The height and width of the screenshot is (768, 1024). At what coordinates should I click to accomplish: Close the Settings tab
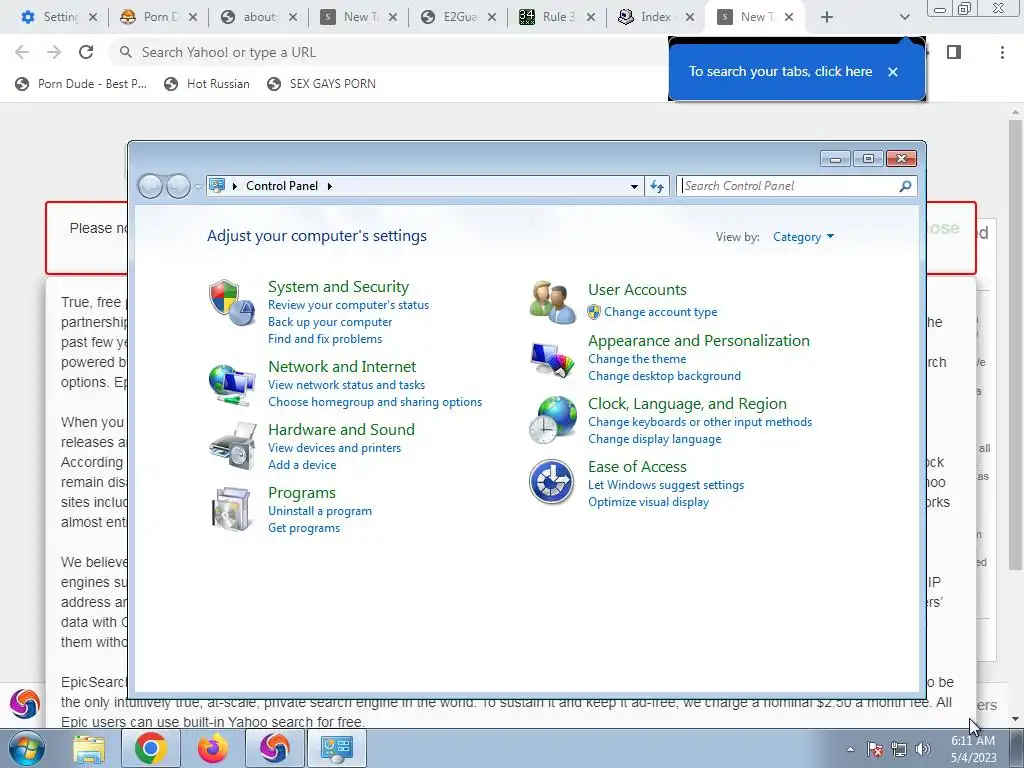tap(93, 17)
